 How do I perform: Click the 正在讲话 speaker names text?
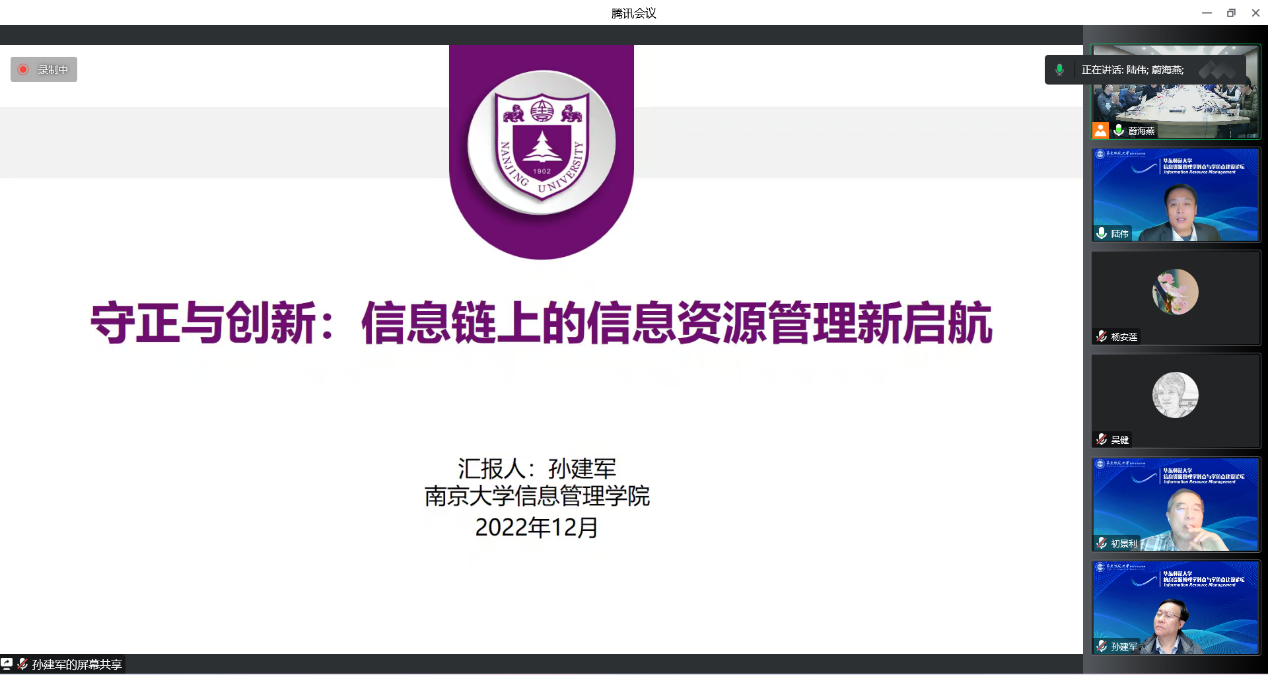click(x=1132, y=70)
